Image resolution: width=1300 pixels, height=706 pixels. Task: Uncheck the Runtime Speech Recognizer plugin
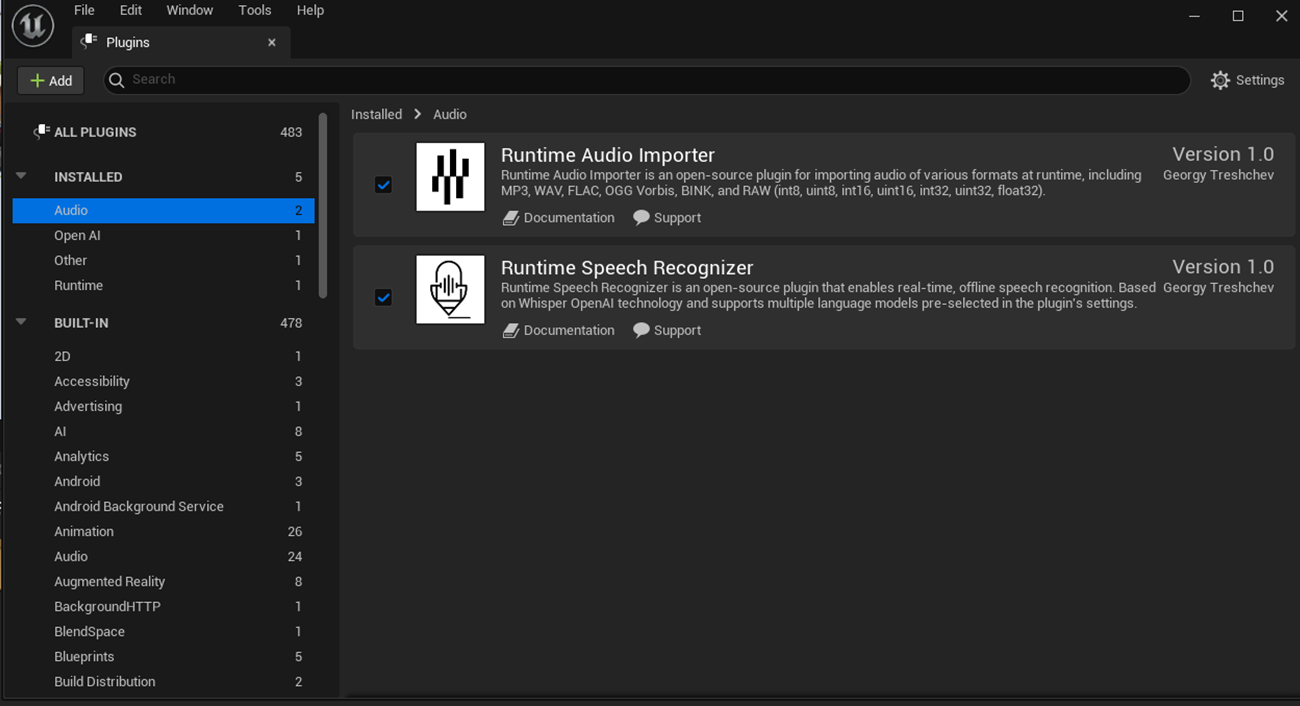[383, 297]
